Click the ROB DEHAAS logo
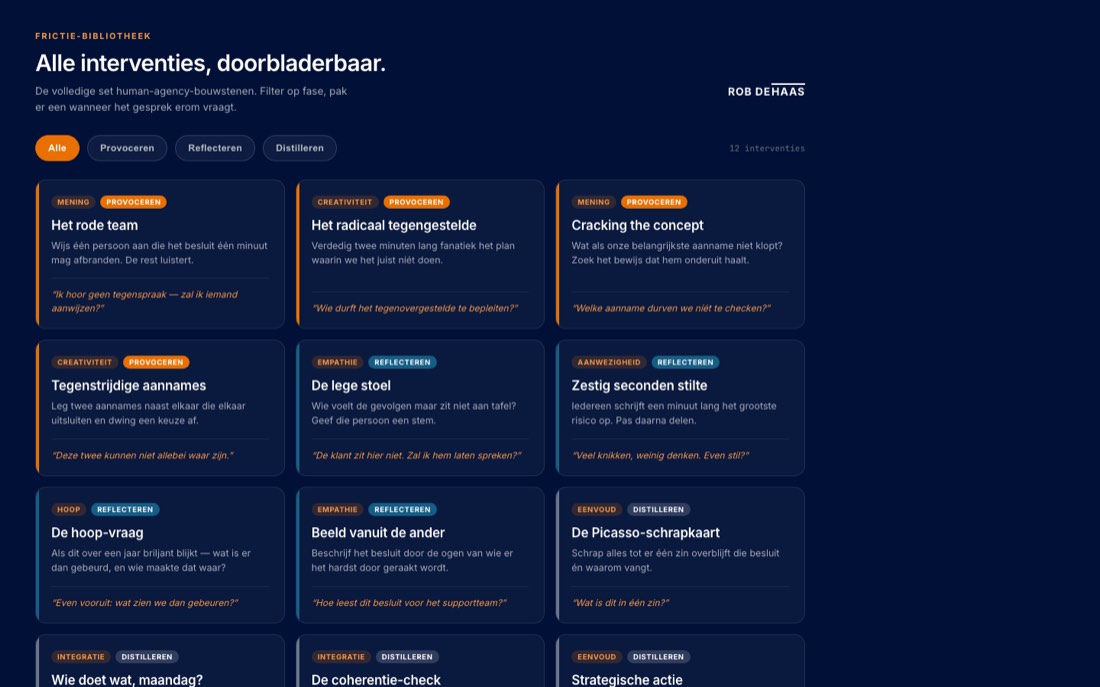The width and height of the screenshot is (1100, 687). coord(766,91)
